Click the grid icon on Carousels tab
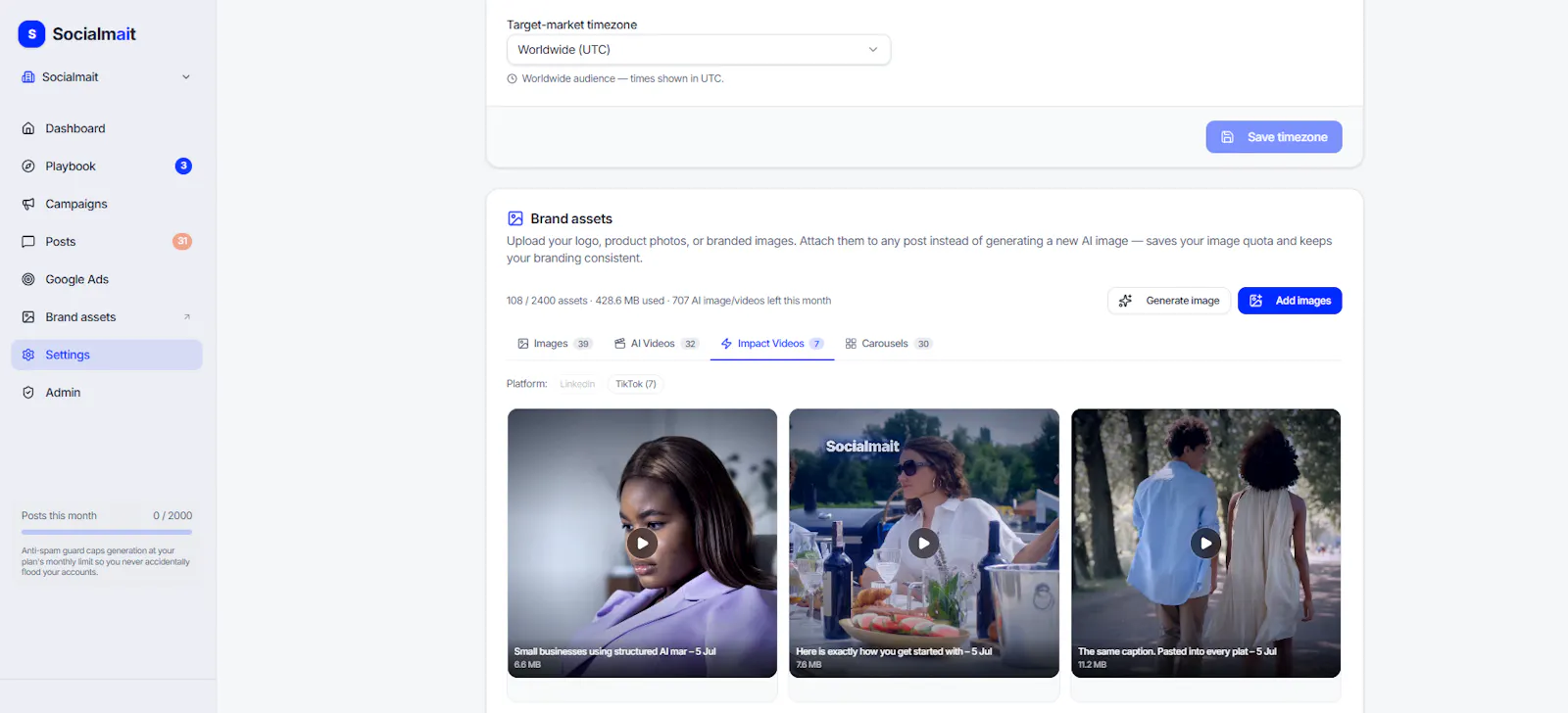1568x713 pixels. click(x=851, y=344)
